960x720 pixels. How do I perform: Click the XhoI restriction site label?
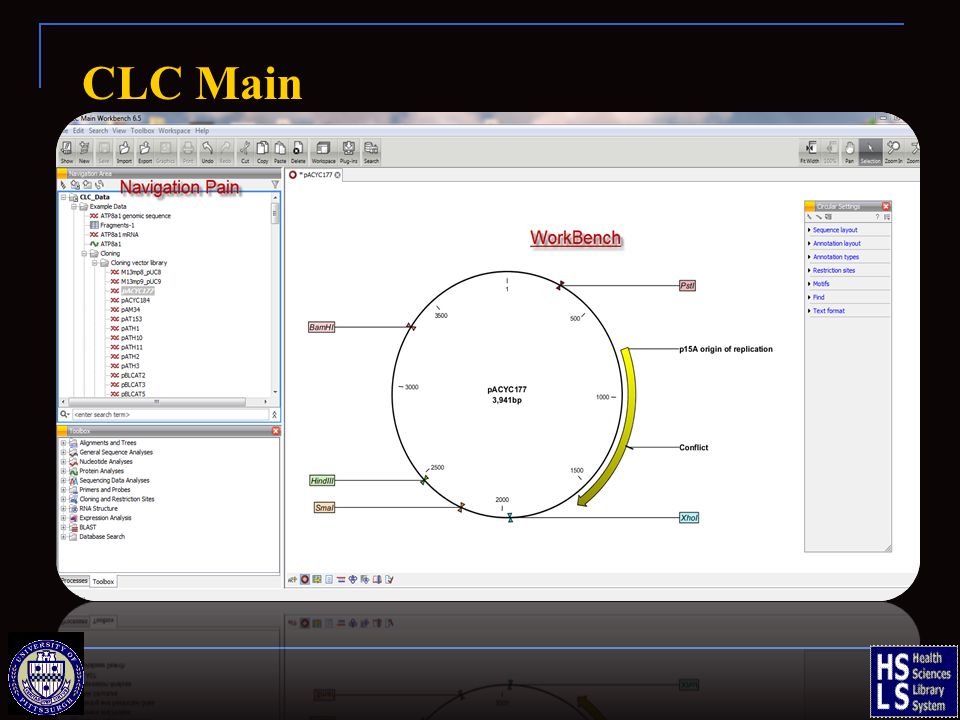pyautogui.click(x=689, y=518)
